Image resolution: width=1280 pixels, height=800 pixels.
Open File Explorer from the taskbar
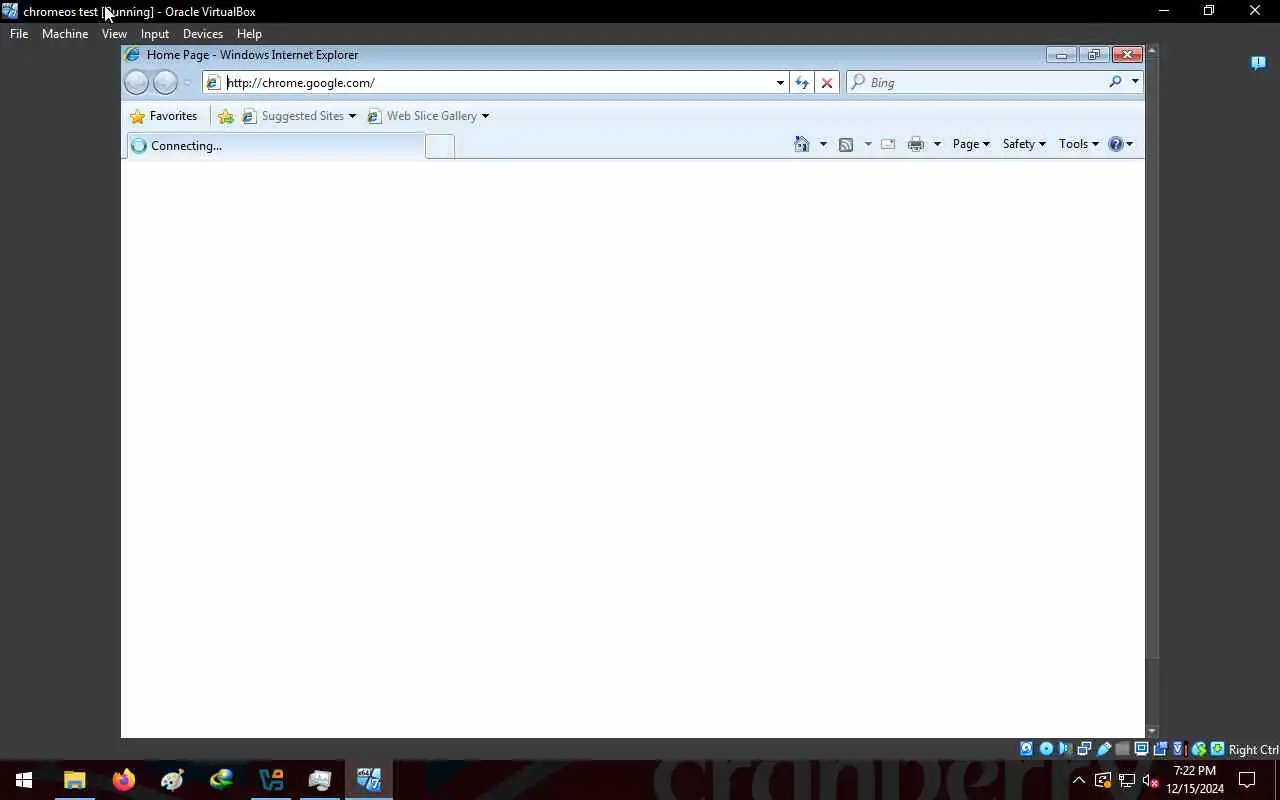click(74, 780)
